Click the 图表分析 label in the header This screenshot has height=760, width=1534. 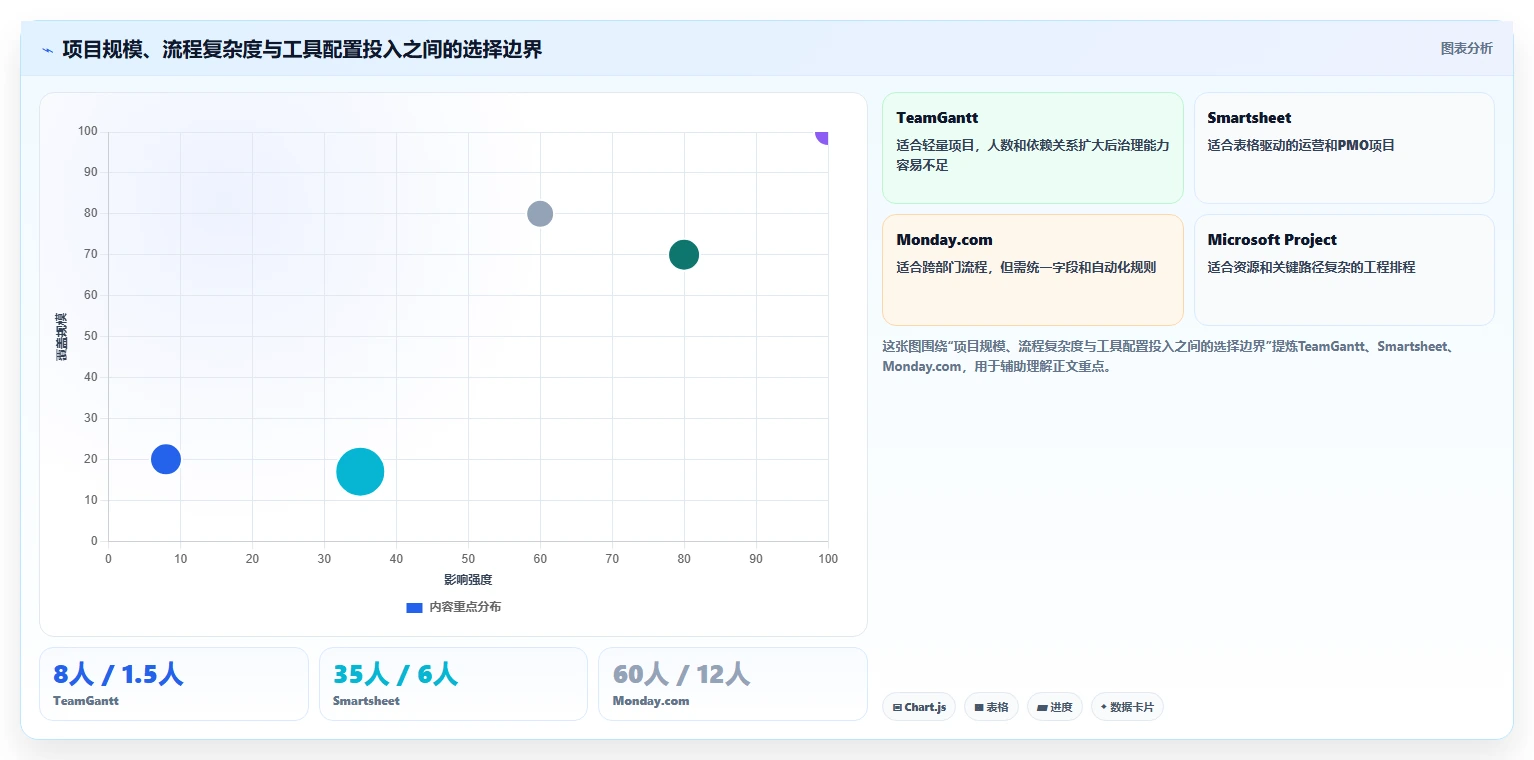click(1466, 49)
